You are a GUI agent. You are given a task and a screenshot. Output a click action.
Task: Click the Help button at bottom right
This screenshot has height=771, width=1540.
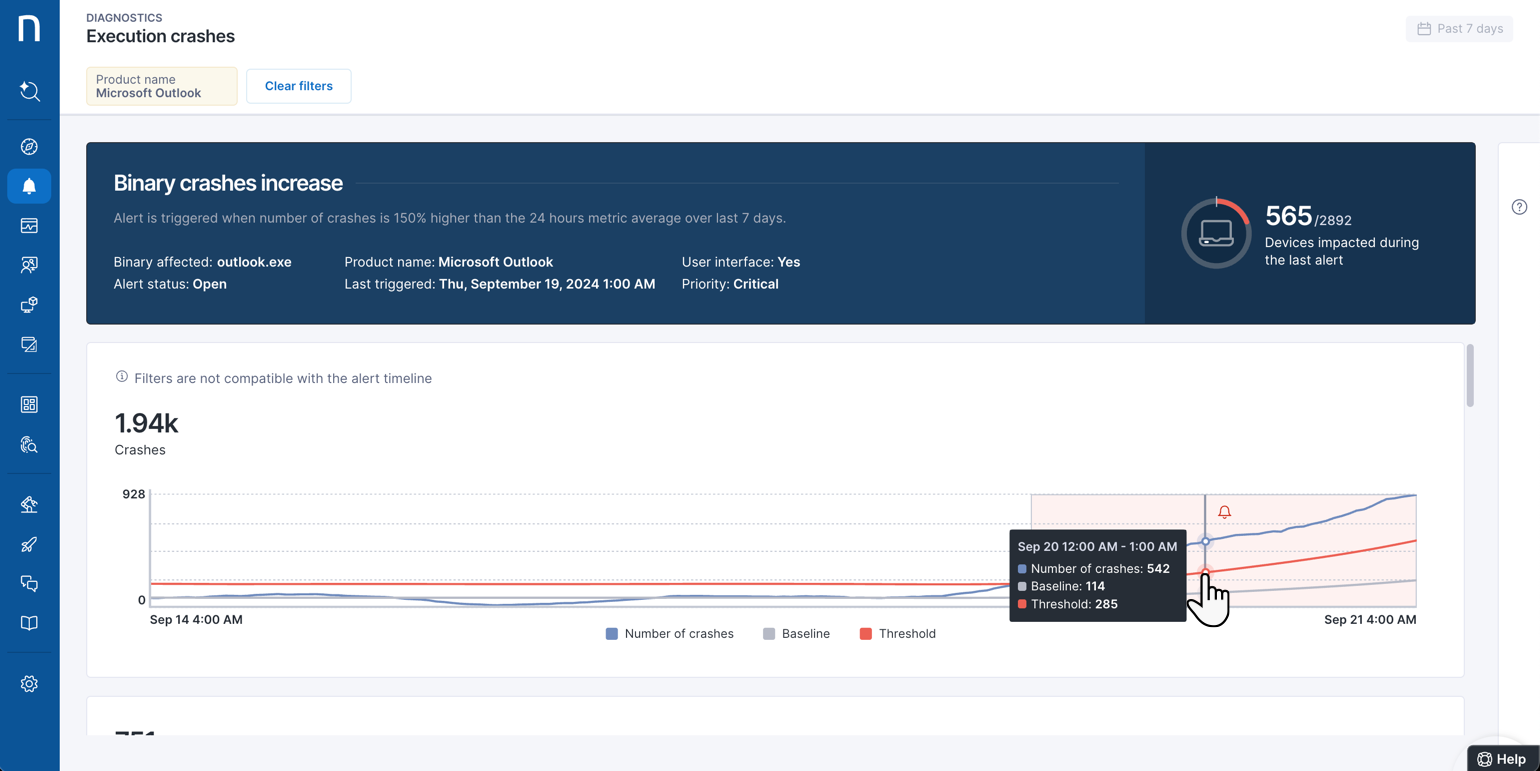point(1502,759)
